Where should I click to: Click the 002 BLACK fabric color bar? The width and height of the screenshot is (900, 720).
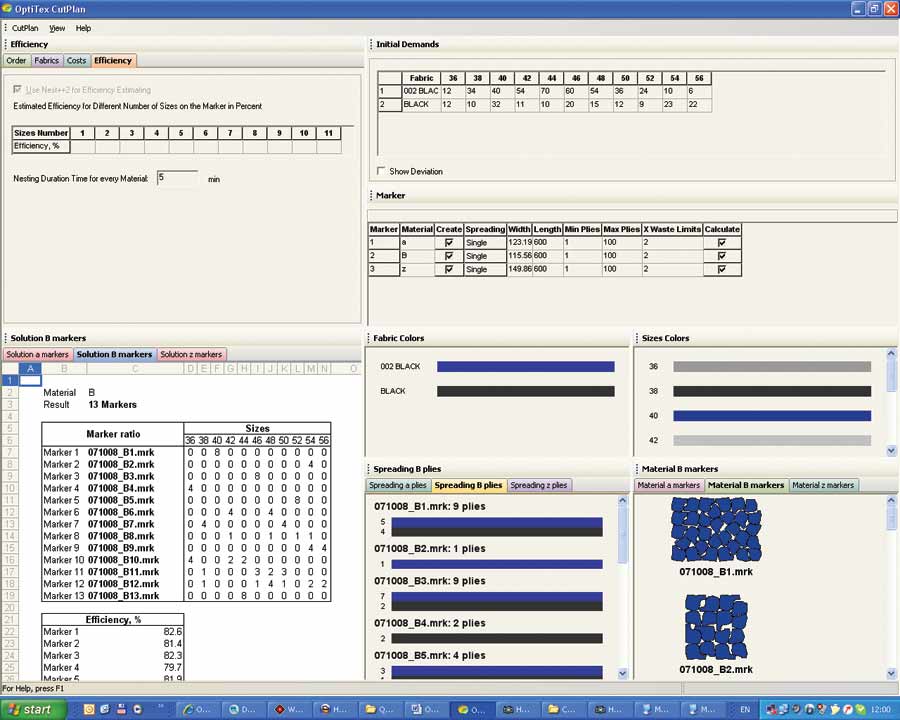coord(526,367)
